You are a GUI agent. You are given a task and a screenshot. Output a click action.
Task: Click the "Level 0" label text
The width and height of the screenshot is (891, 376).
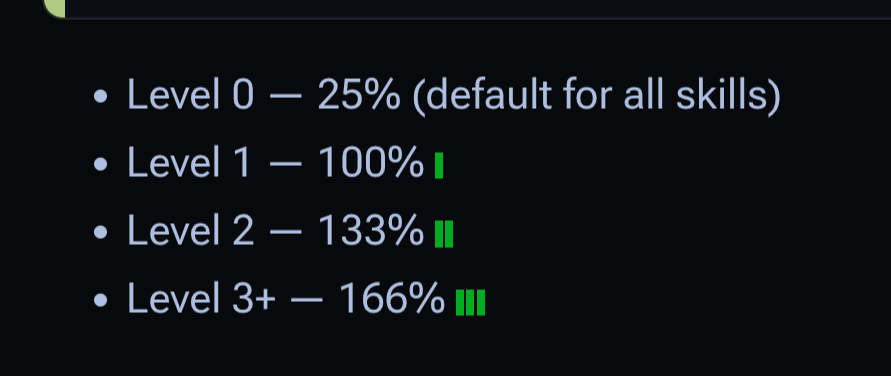[190, 95]
